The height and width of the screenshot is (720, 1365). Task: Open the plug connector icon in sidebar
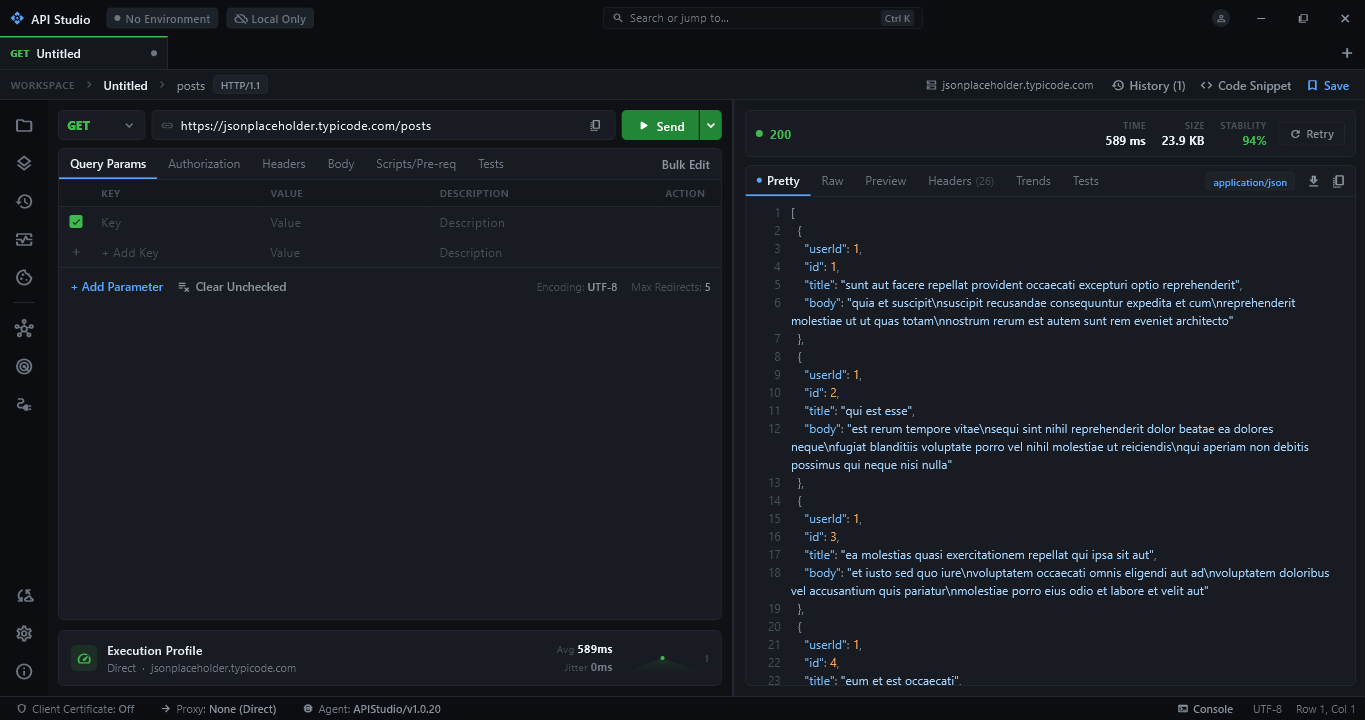click(x=24, y=404)
